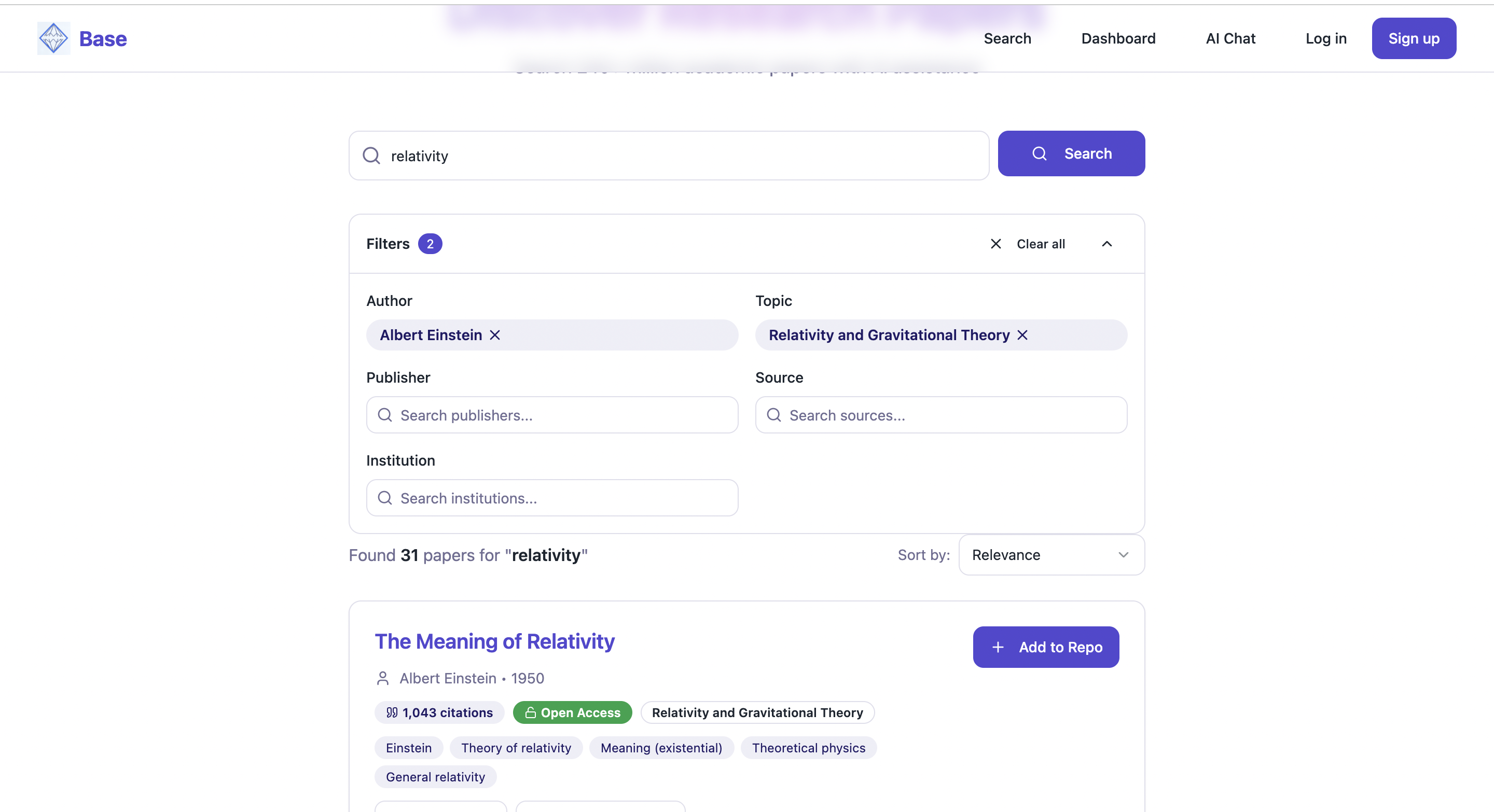Click the X icon beside Clear all
This screenshot has width=1494, height=812.
click(x=996, y=244)
